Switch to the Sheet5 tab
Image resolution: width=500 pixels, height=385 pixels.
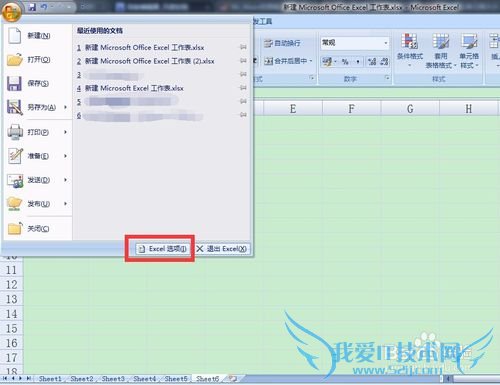176,379
